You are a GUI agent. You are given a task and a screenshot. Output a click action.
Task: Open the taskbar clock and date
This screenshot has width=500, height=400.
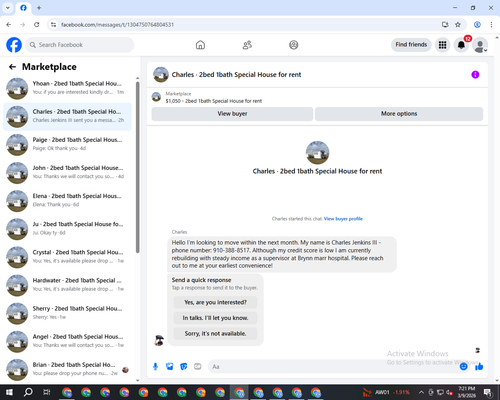(x=467, y=392)
